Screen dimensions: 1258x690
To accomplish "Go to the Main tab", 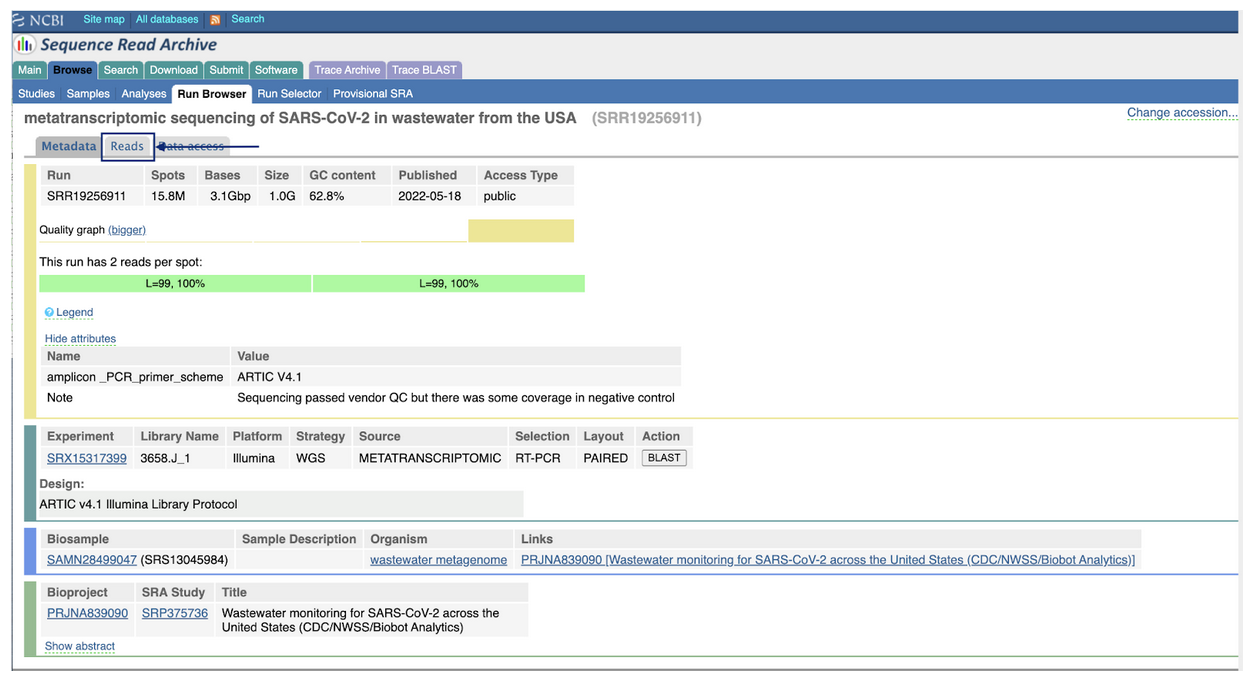I will pos(30,70).
